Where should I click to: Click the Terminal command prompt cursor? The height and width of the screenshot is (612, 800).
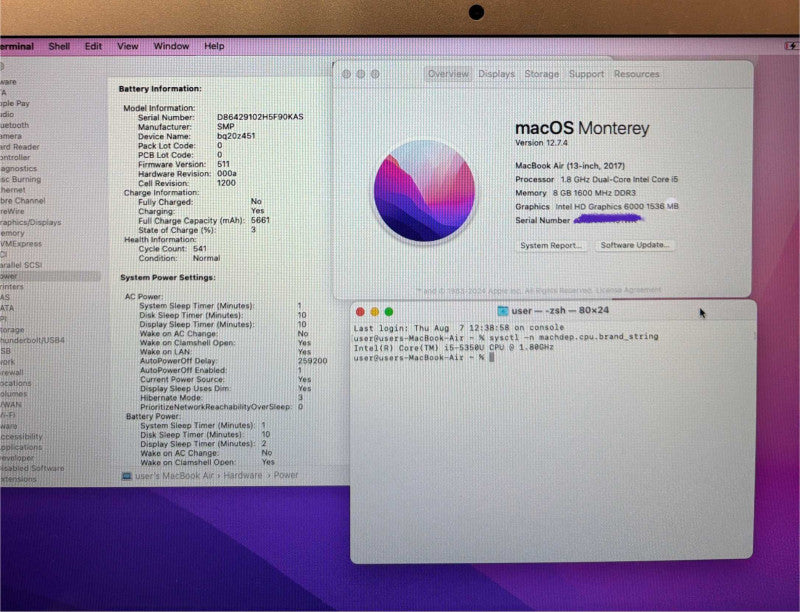(x=492, y=358)
